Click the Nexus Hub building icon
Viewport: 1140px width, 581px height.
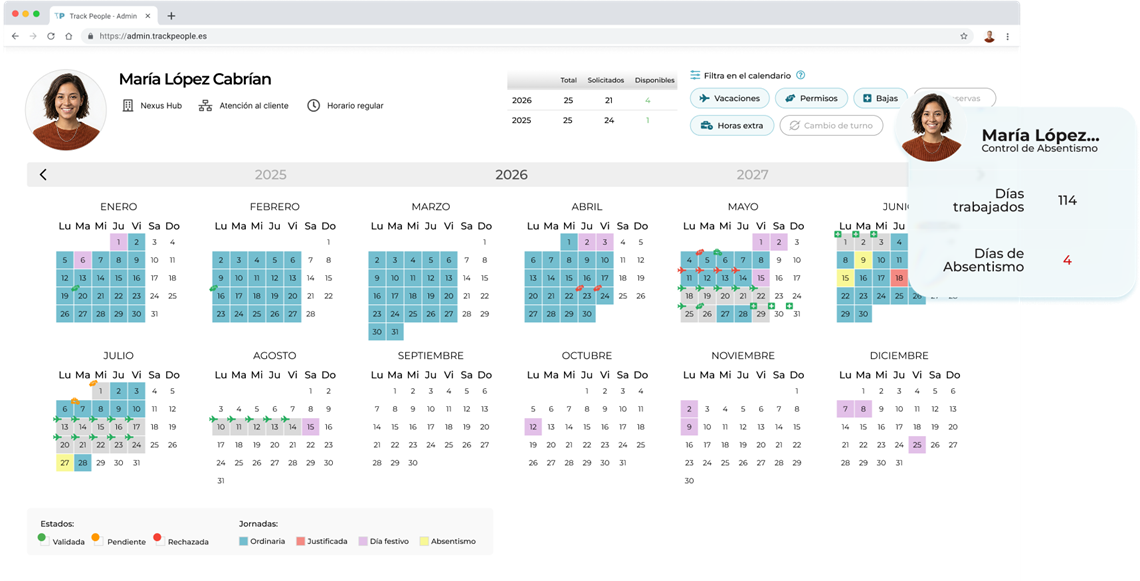point(128,105)
